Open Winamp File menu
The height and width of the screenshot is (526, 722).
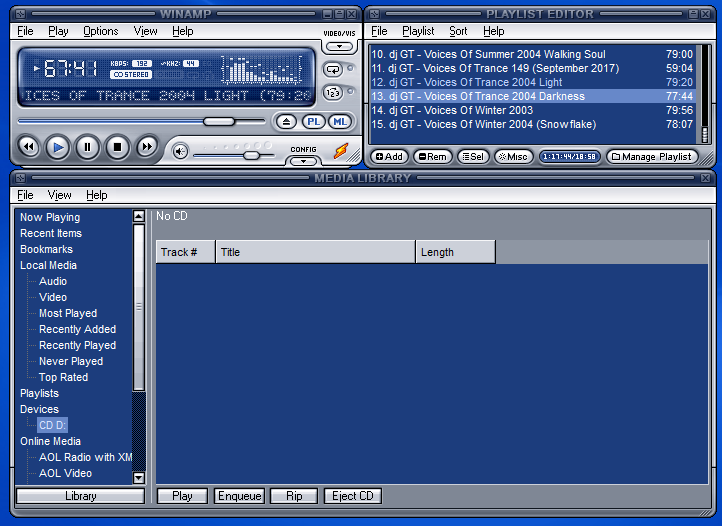25,31
